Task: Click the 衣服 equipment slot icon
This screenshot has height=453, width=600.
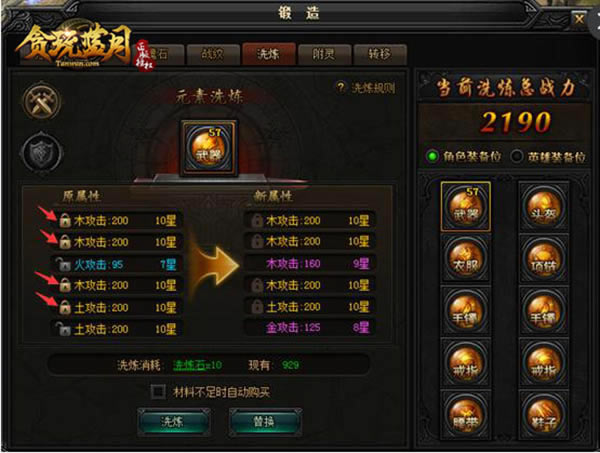Action: 465,259
